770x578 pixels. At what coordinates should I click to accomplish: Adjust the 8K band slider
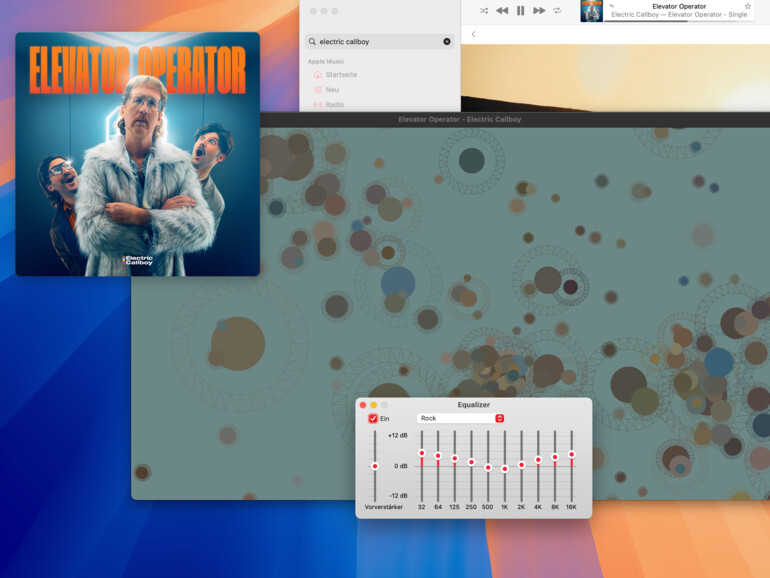(555, 457)
